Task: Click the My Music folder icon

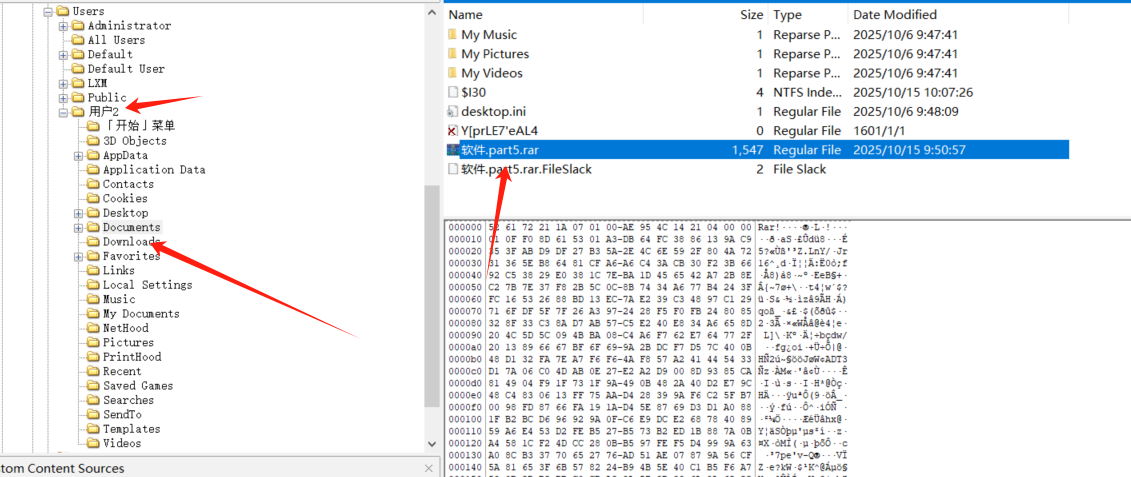Action: pos(453,35)
